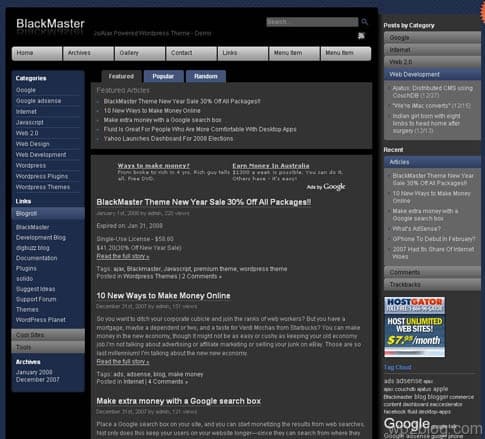485x439 pixels.
Task: Open the Wordpress Plugins category
Action: point(42,176)
